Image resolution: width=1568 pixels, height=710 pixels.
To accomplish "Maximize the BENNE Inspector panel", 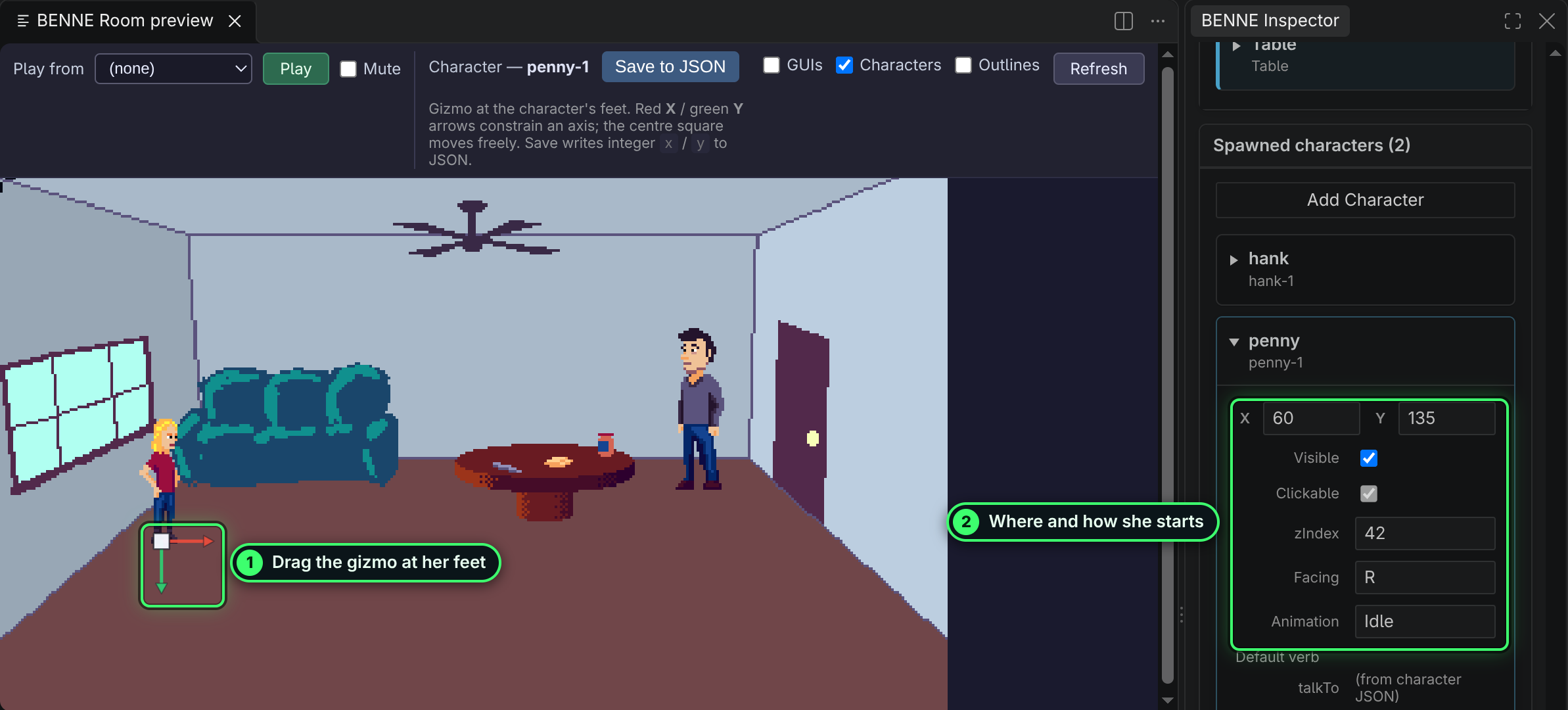I will pyautogui.click(x=1513, y=21).
